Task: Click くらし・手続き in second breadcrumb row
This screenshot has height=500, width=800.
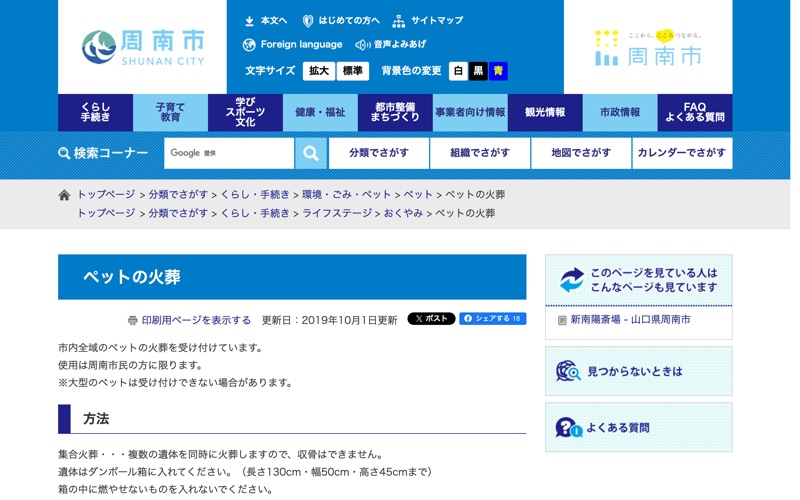Action: coord(255,213)
